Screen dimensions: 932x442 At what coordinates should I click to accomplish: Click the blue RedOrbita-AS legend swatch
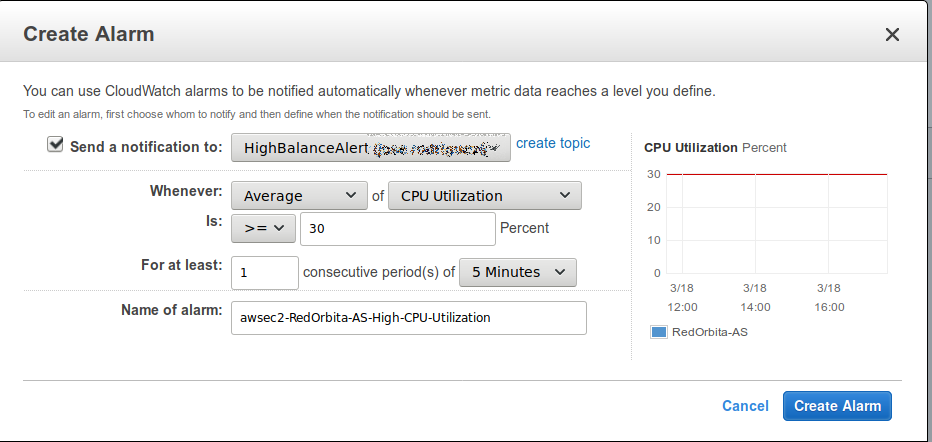coord(658,332)
